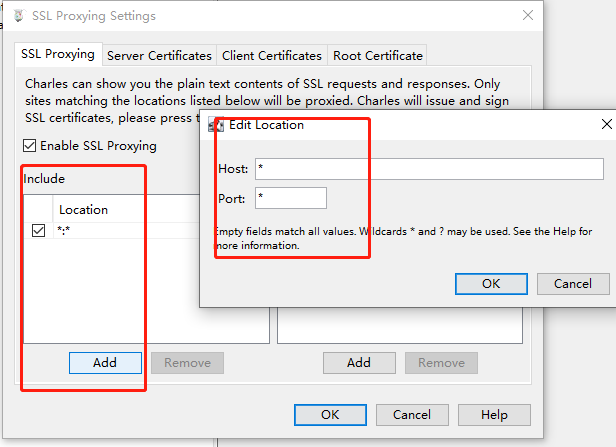Select the Root Certificate tab

(x=378, y=56)
